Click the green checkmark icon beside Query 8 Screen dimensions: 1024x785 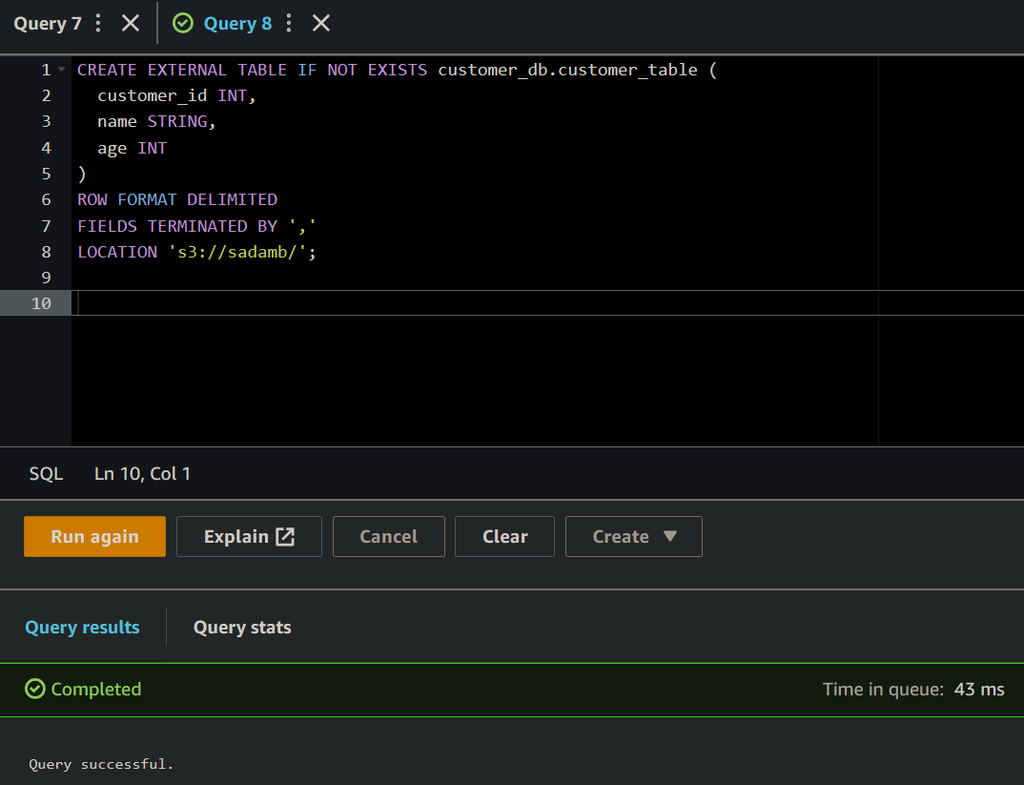pyautogui.click(x=183, y=23)
